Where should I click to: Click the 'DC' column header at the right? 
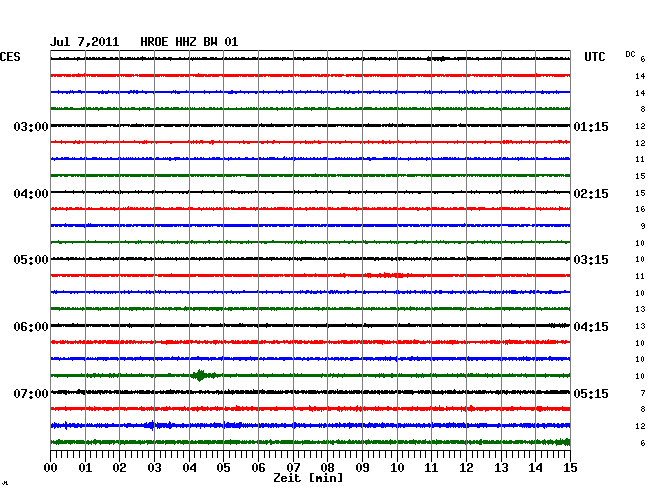630,54
